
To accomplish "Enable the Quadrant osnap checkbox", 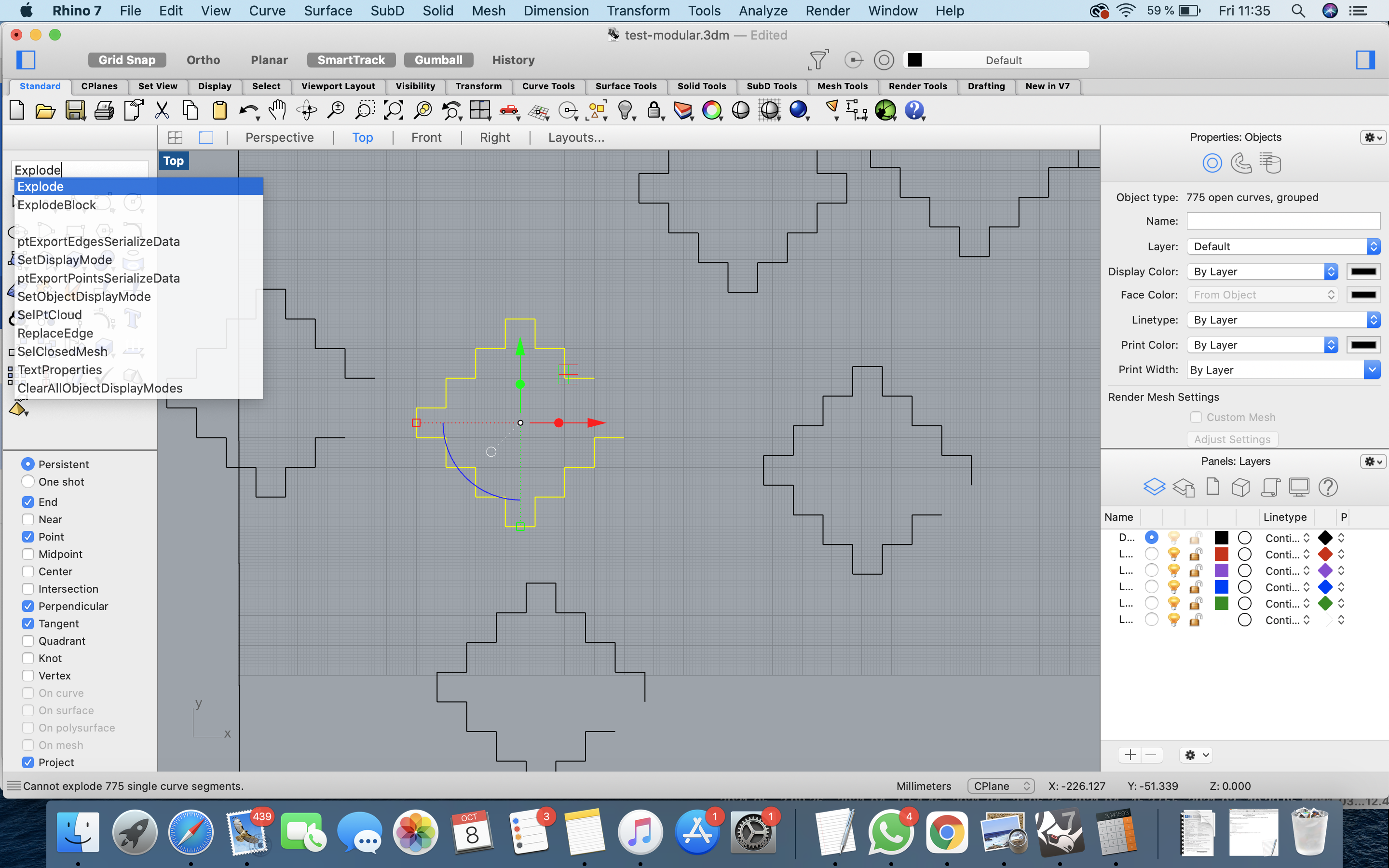I will 27,641.
